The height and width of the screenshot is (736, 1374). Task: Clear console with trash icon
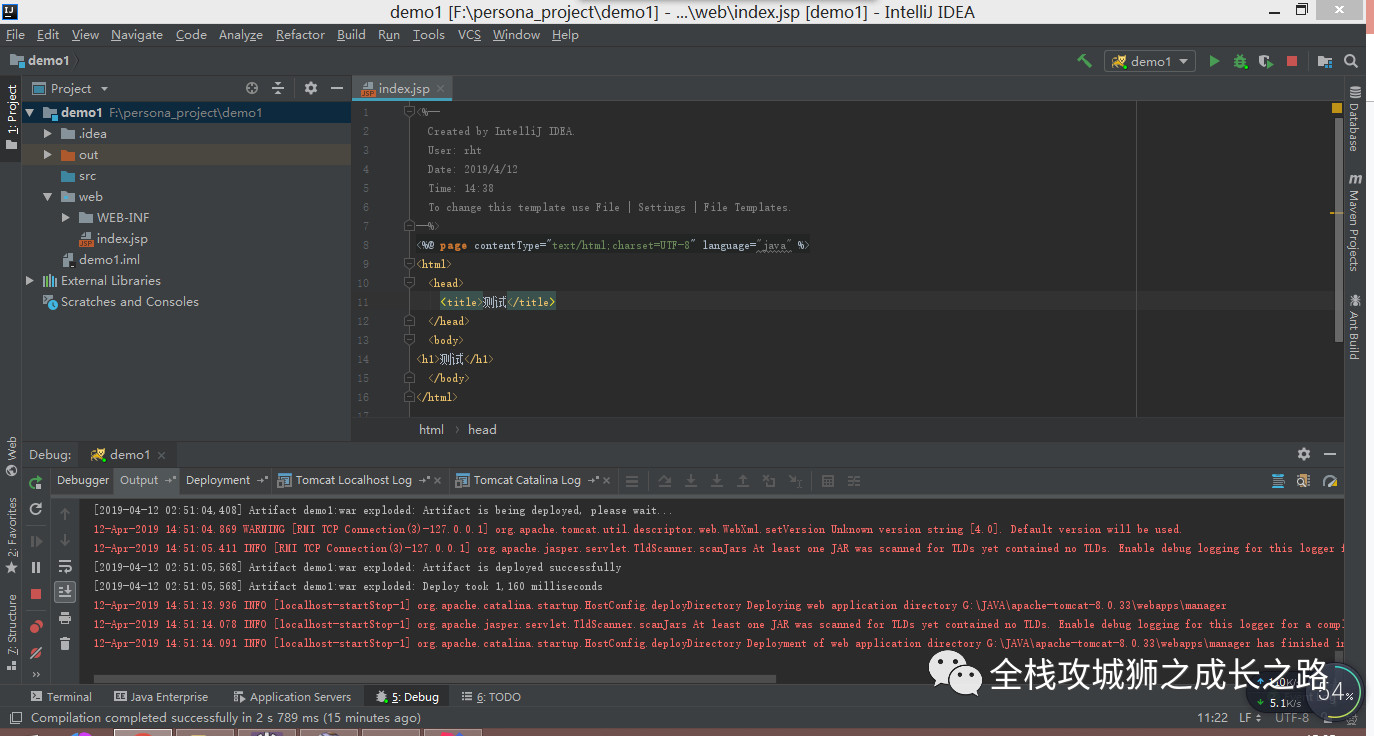pos(65,644)
